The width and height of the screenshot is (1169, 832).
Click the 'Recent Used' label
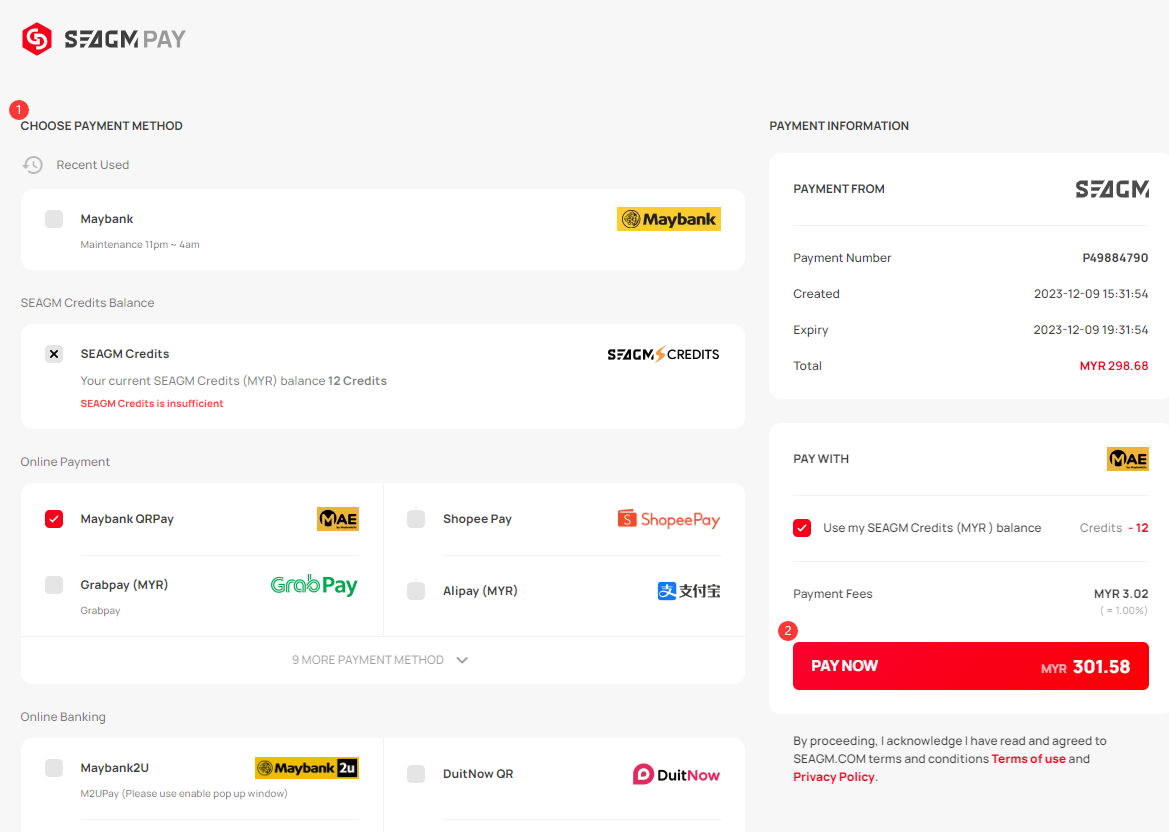[x=92, y=165]
